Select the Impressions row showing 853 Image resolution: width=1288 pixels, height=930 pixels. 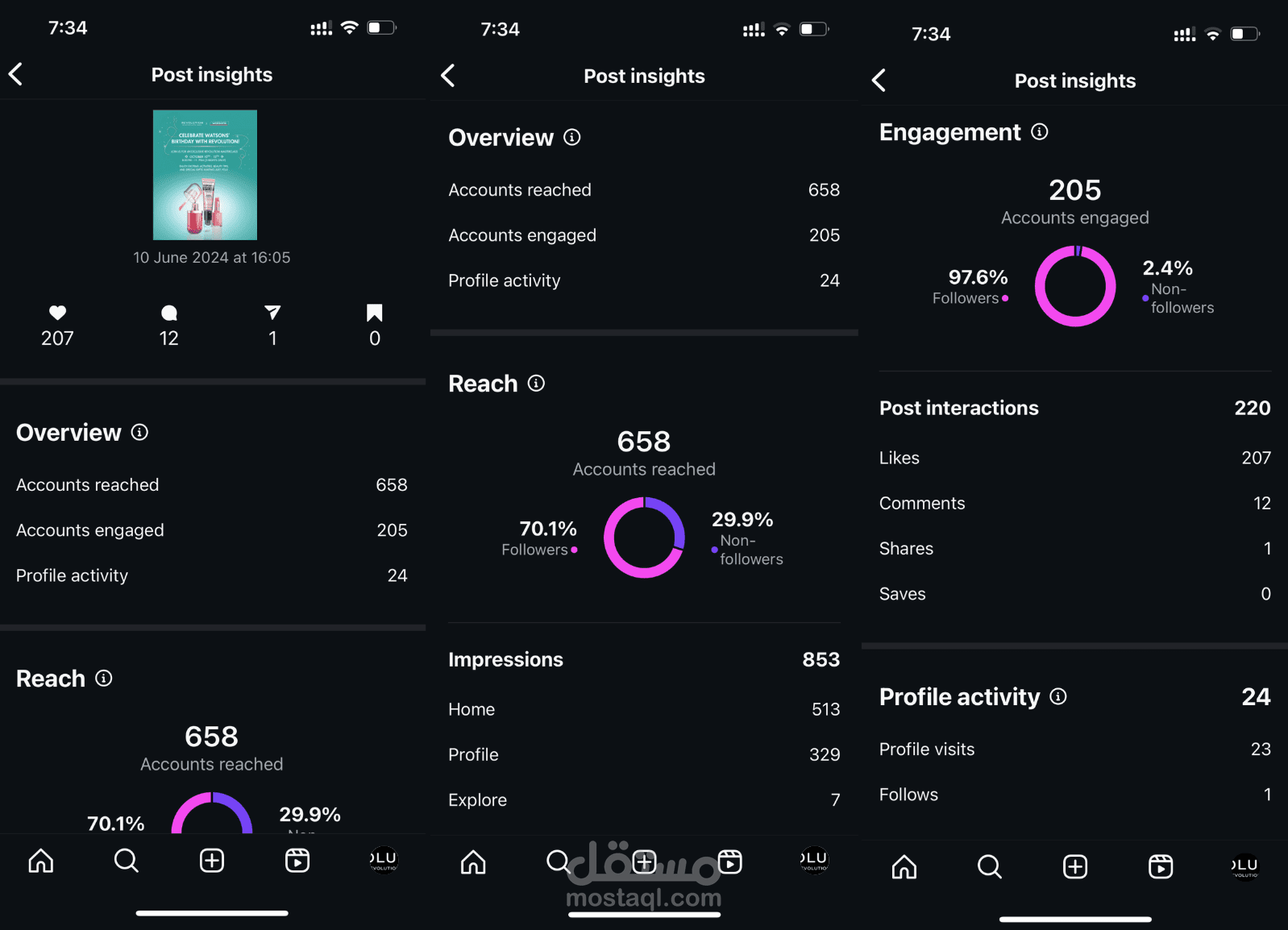coord(644,659)
